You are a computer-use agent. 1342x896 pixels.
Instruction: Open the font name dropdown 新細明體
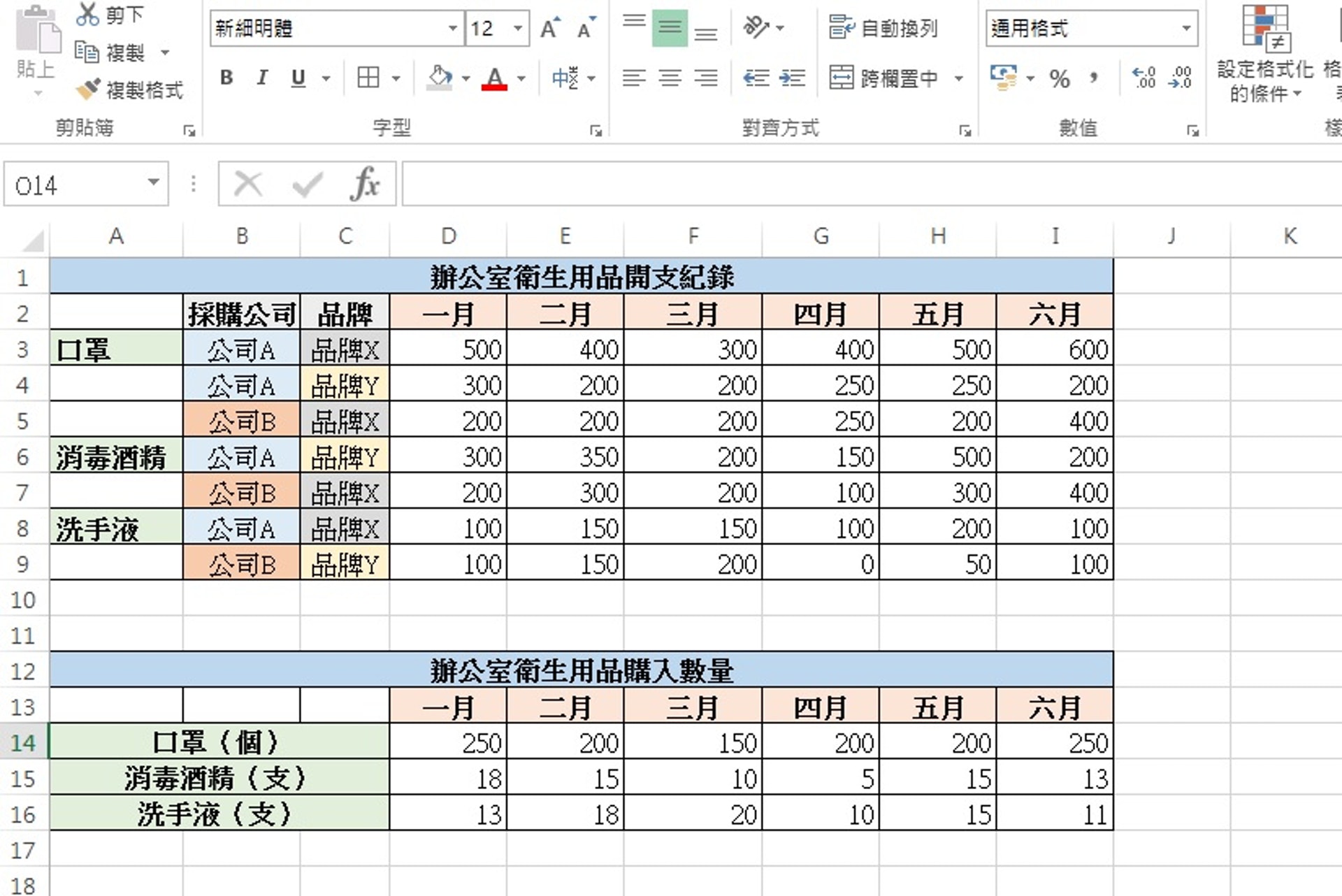tap(452, 28)
